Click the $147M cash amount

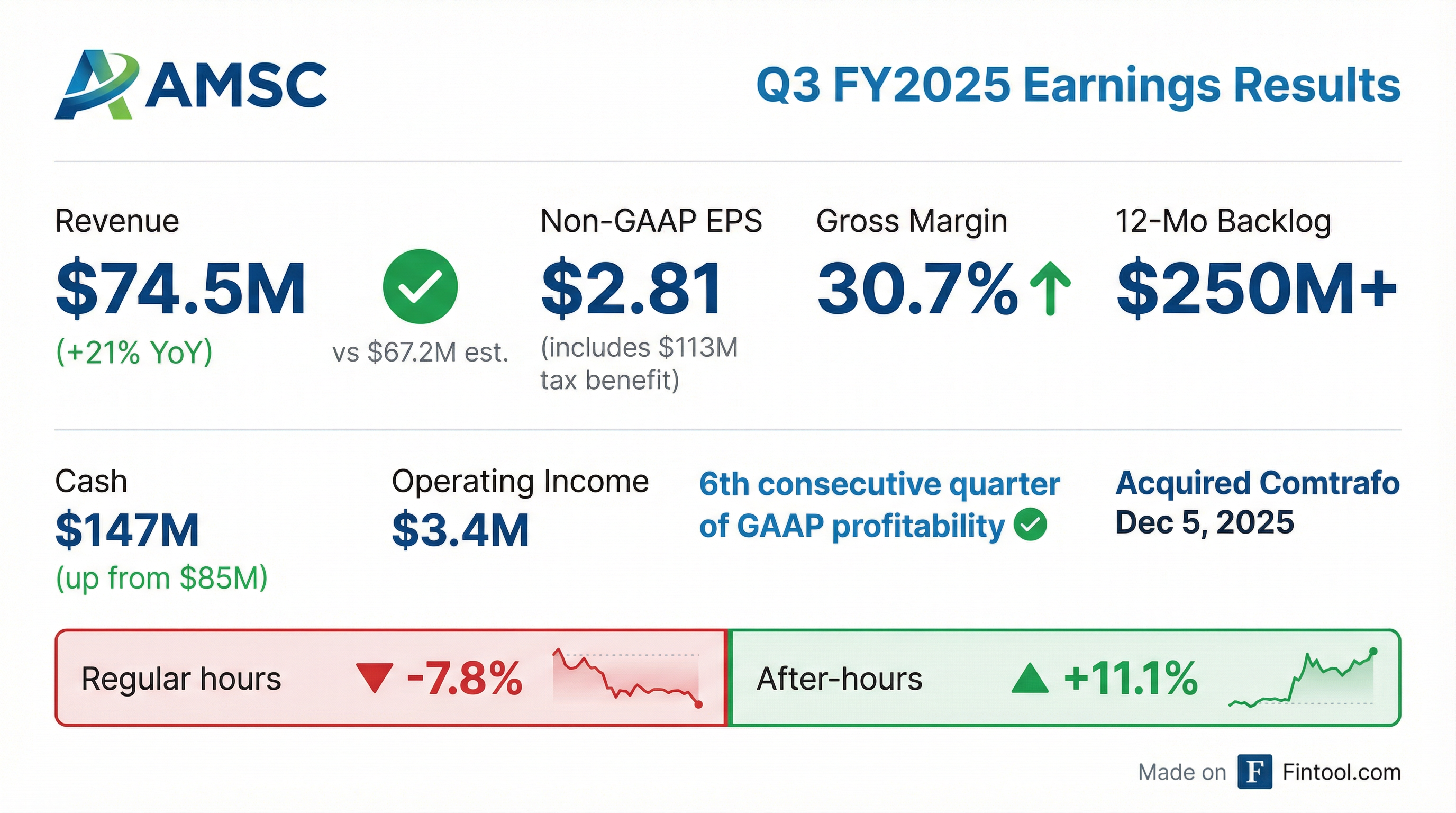pos(127,530)
